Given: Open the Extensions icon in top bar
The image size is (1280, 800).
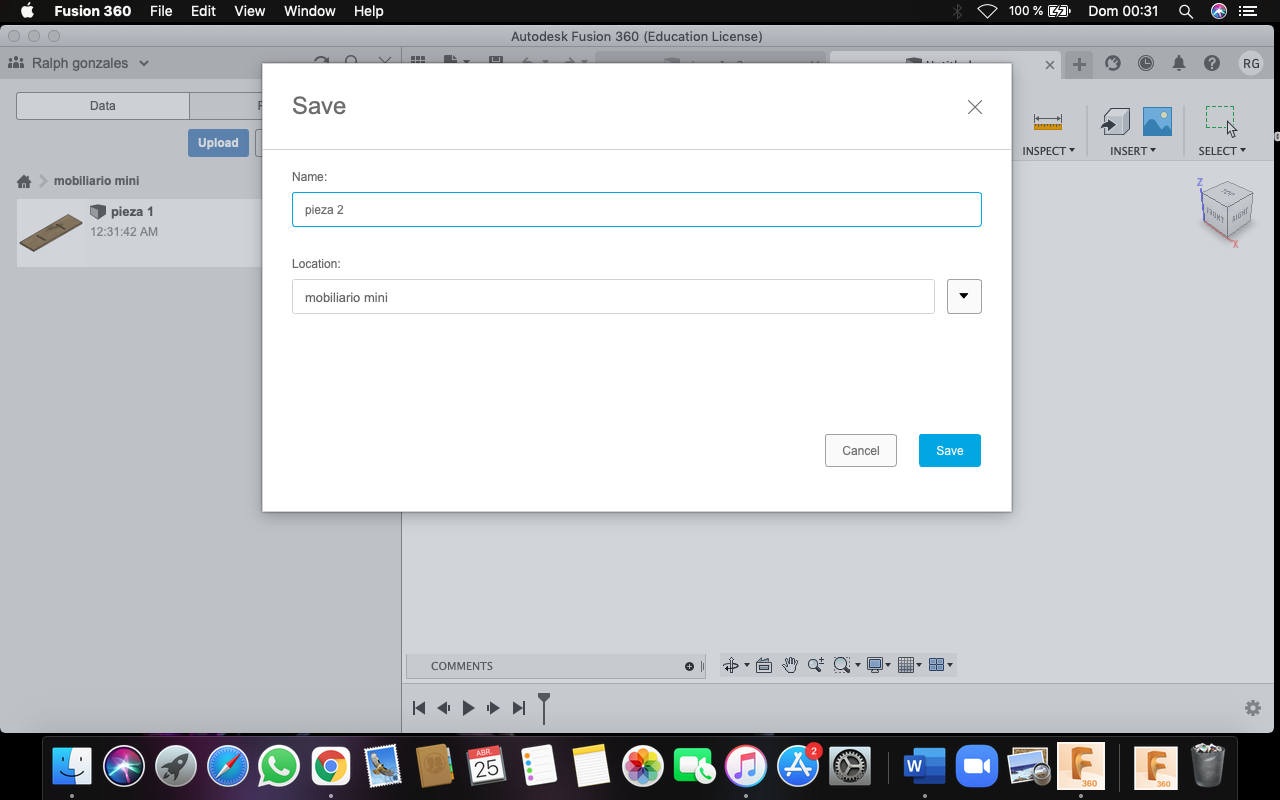Looking at the screenshot, I should [x=1113, y=63].
